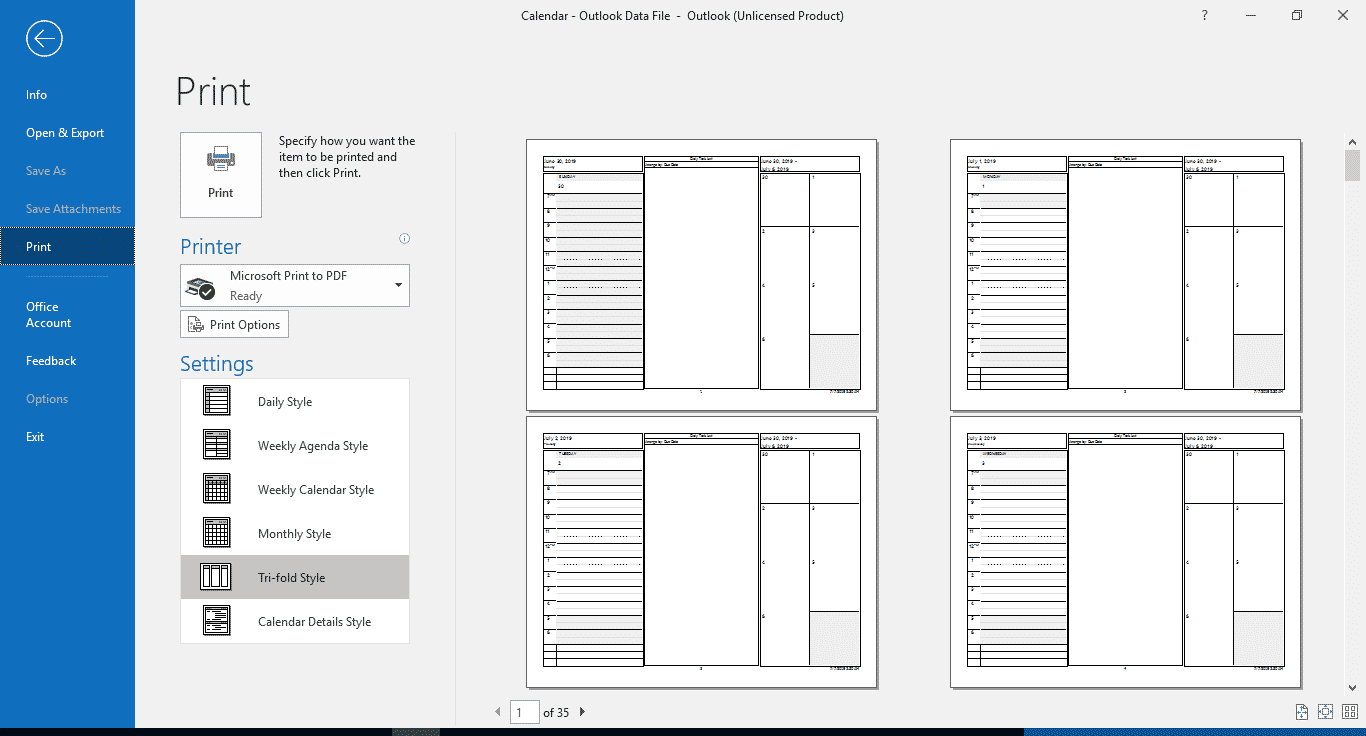Choose the Weekly Agenda Style icon
1366x736 pixels.
tap(216, 445)
